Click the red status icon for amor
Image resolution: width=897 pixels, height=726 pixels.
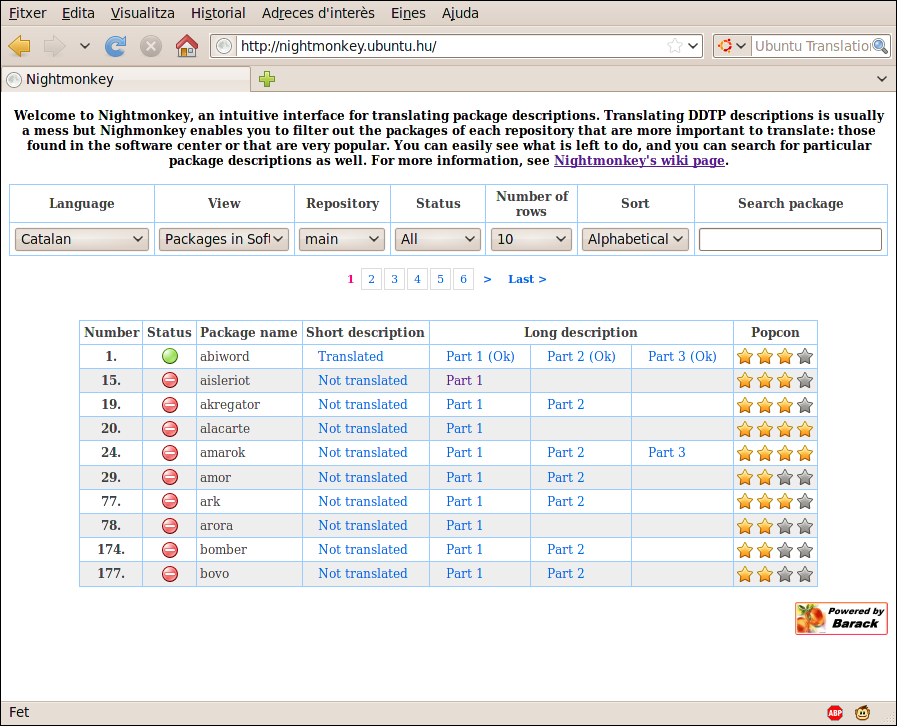(x=170, y=477)
